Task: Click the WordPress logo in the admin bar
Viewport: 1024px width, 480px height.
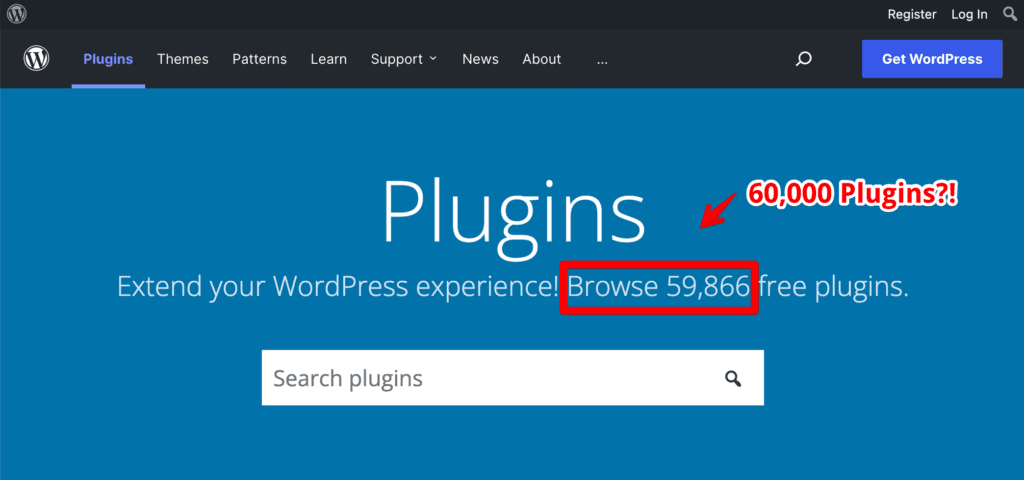Action: [16, 14]
